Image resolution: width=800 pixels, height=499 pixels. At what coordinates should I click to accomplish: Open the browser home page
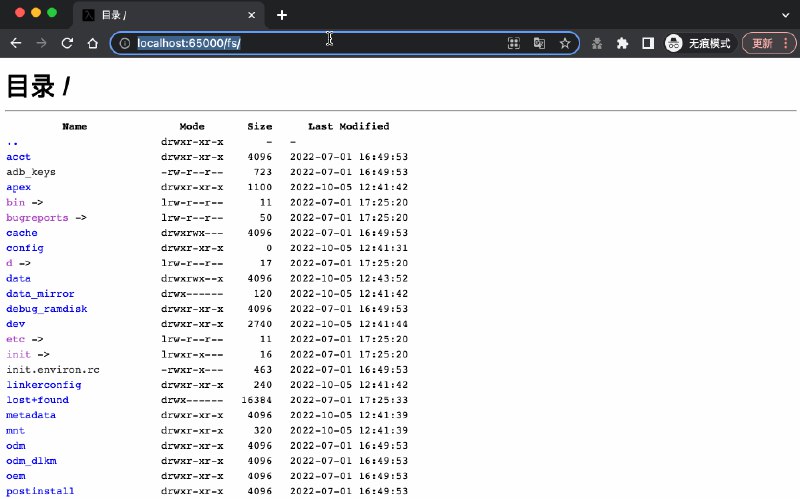[92, 43]
